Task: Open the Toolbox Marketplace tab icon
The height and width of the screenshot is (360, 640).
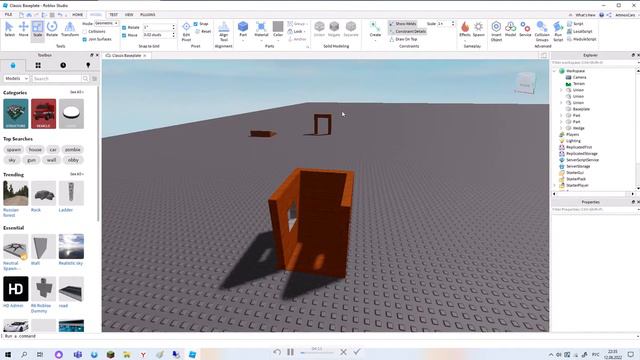Action: pyautogui.click(x=13, y=65)
